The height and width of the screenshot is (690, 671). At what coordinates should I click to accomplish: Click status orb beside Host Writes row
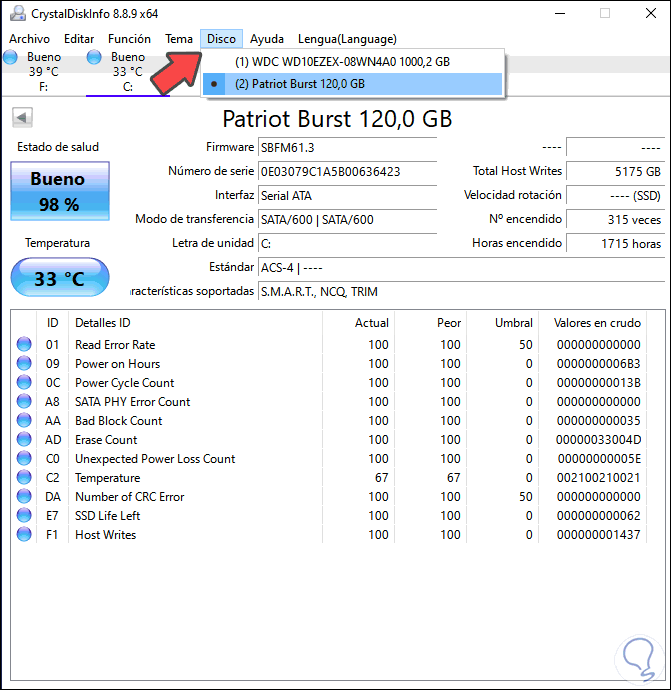point(24,534)
